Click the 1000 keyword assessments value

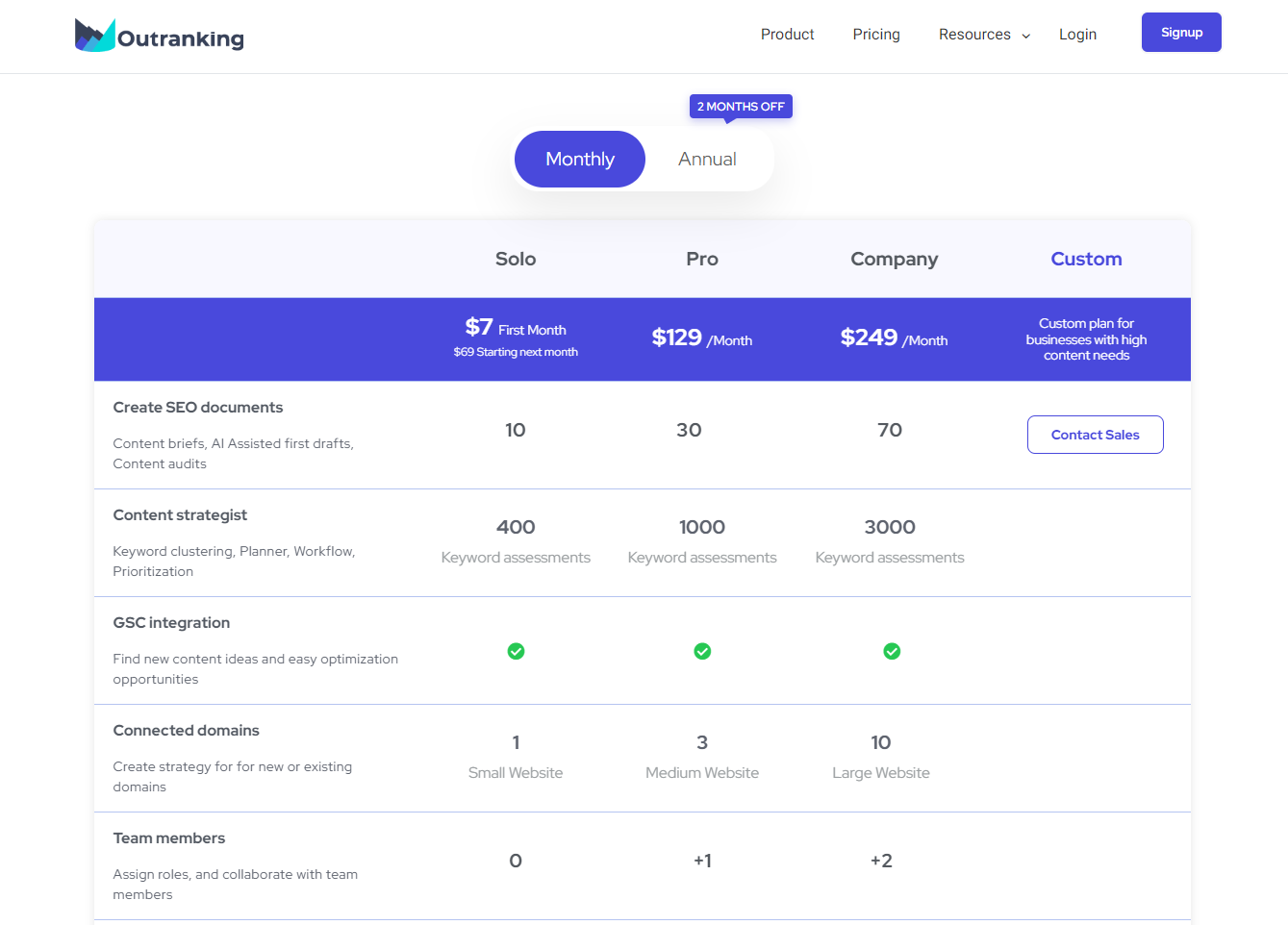pyautogui.click(x=702, y=527)
